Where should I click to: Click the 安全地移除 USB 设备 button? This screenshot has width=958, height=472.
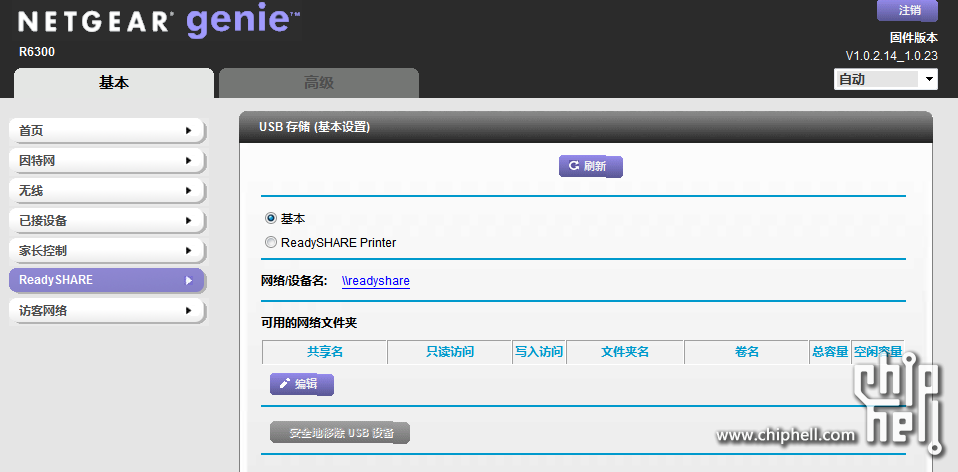tap(340, 433)
